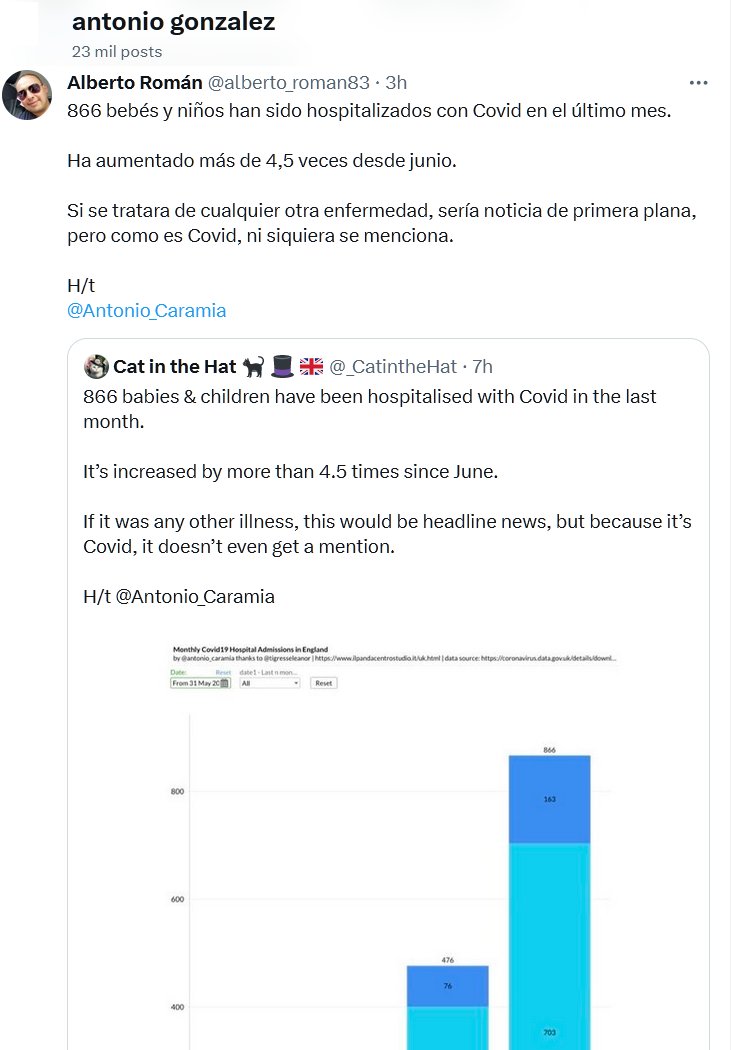Image resolution: width=734 pixels, height=1050 pixels.
Task: Open the 3h timestamp of the post
Action: [x=396, y=82]
